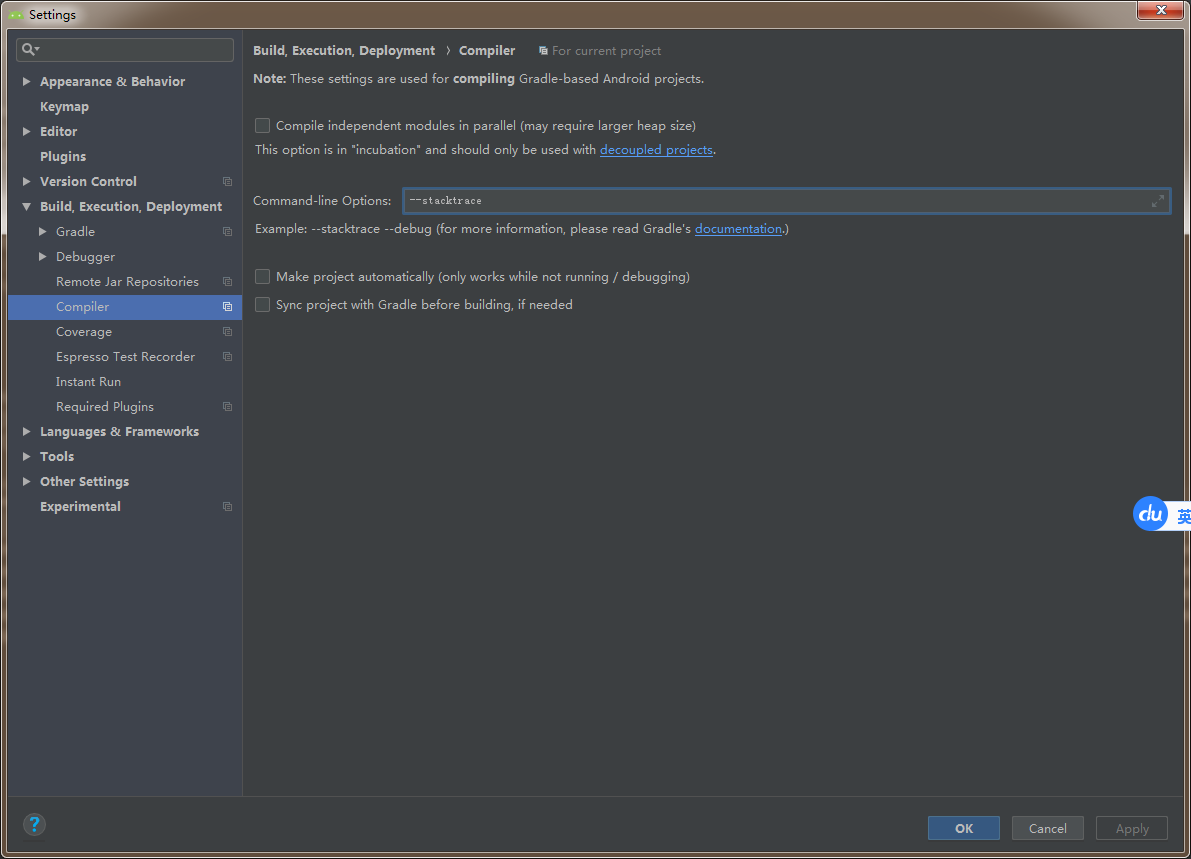Open the Instant Run settings page
Screen dimensions: 1191x859
click(88, 382)
